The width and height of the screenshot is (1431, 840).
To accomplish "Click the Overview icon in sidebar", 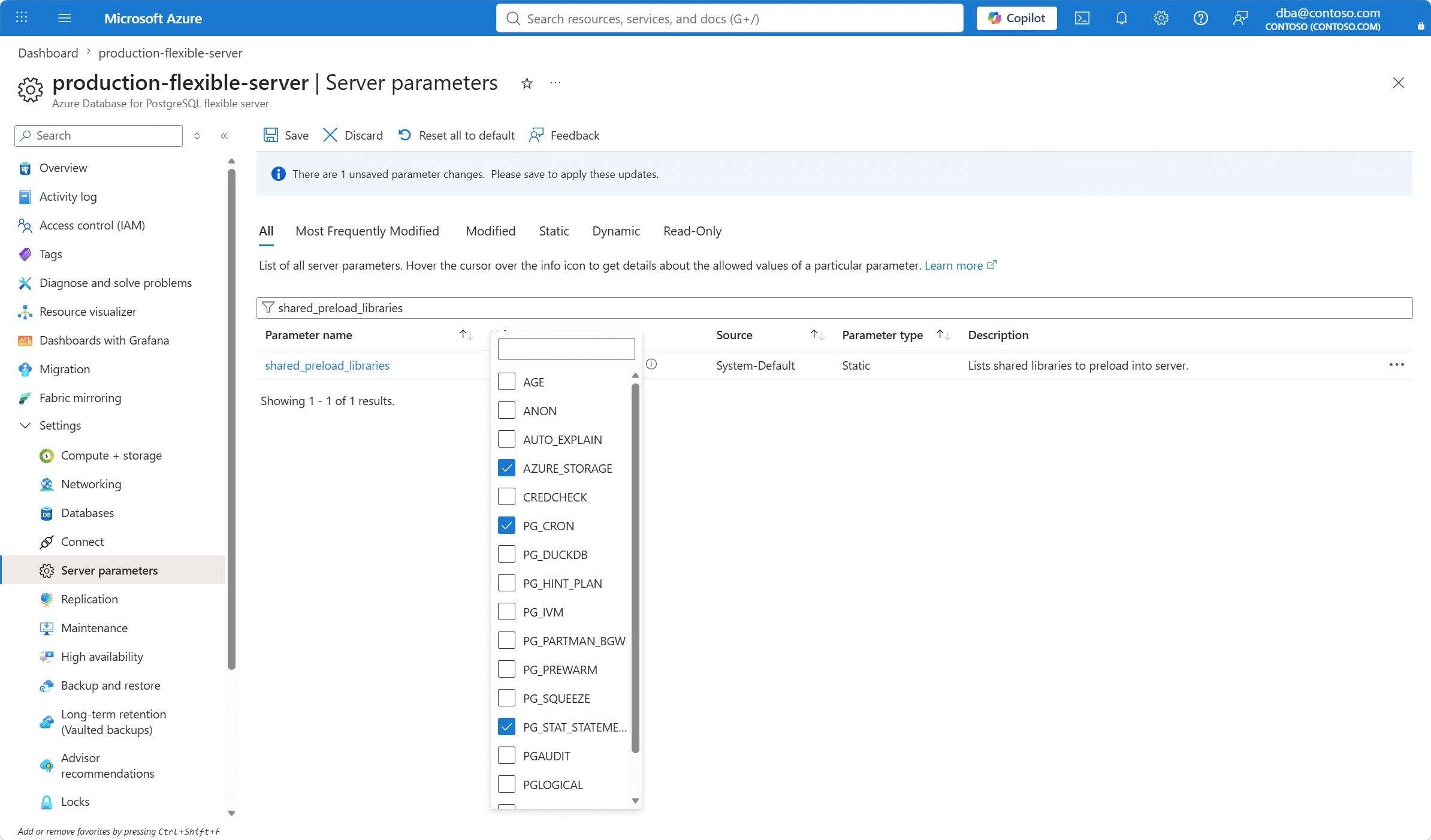I will [25, 168].
